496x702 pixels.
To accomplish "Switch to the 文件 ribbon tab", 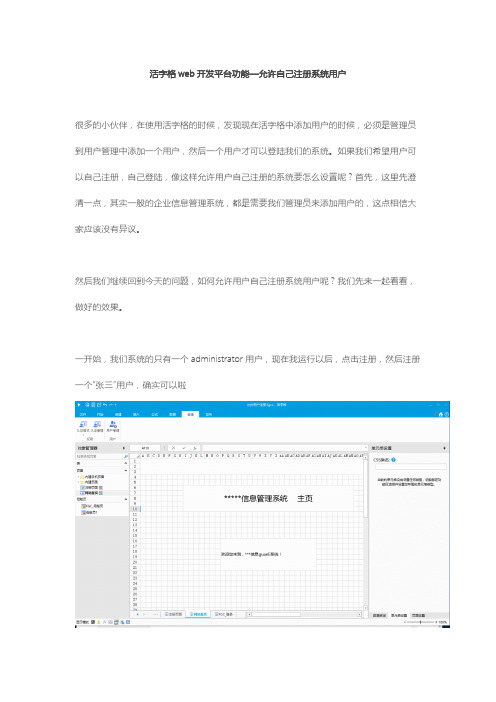I will click(x=83, y=415).
